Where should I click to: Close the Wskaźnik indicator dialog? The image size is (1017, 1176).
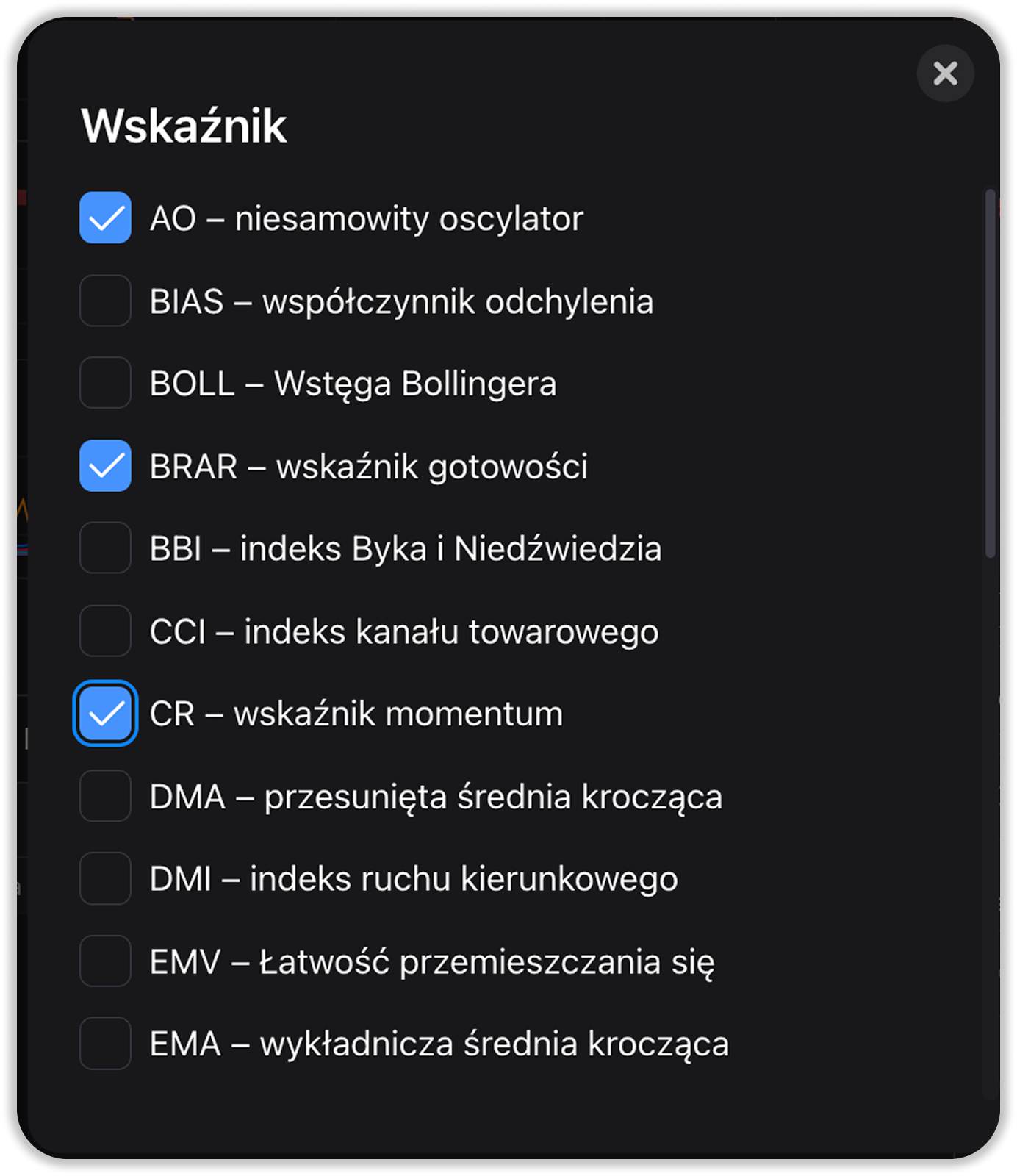pos(945,73)
